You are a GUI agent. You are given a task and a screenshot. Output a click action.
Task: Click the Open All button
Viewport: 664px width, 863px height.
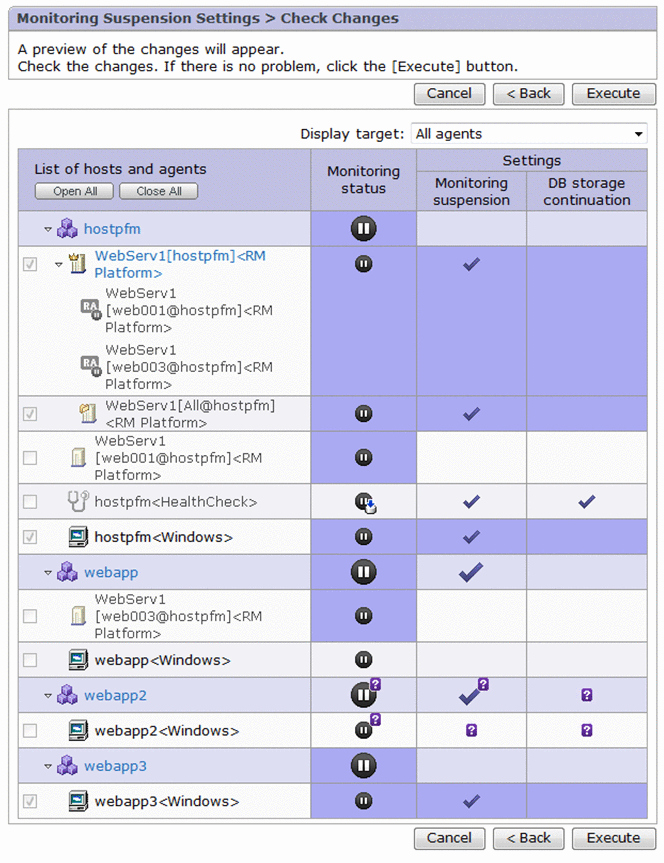tap(75, 191)
